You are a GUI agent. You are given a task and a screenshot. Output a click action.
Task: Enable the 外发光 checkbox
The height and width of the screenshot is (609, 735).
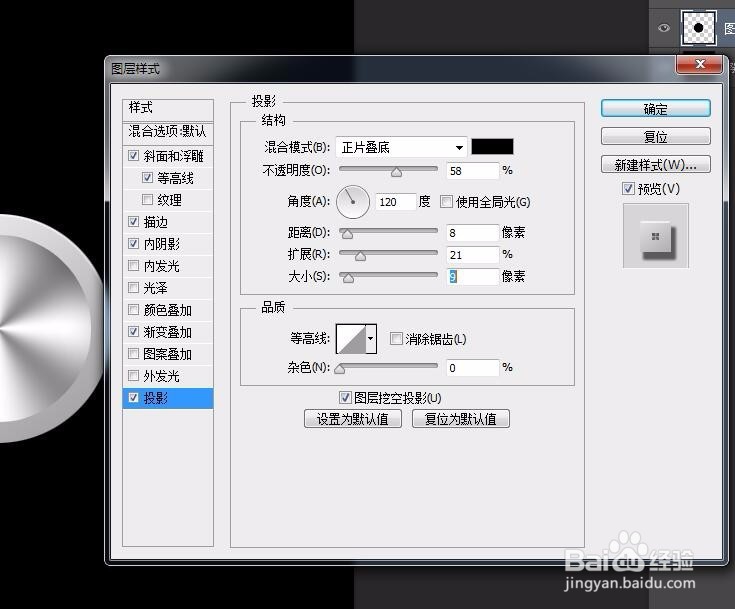click(134, 376)
